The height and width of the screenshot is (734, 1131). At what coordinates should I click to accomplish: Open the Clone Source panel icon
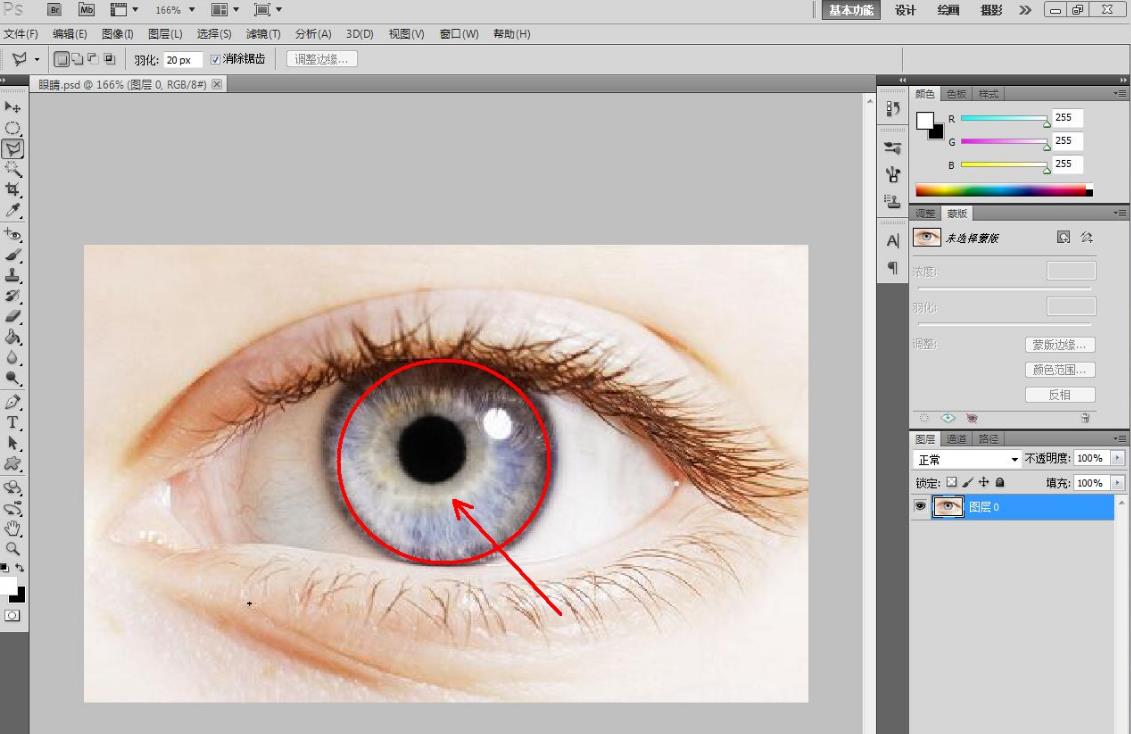893,201
